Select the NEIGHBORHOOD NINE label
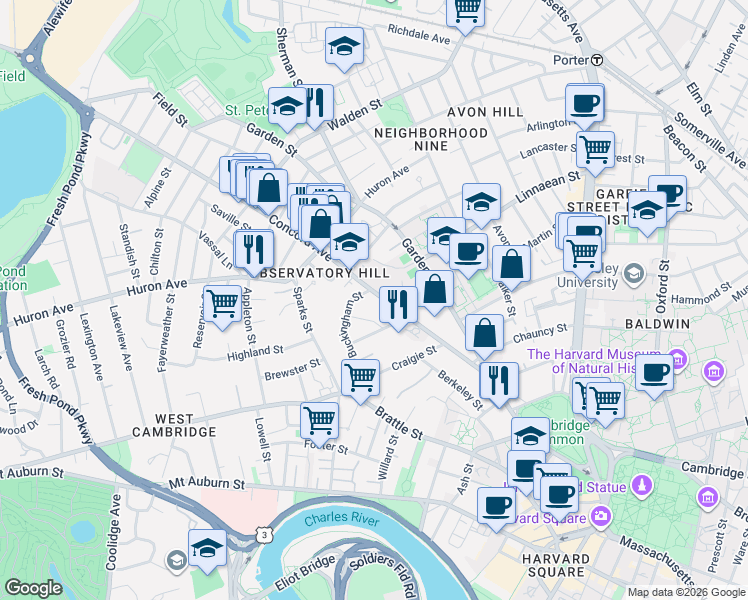Screen dimensions: 748x600 pos(431,139)
